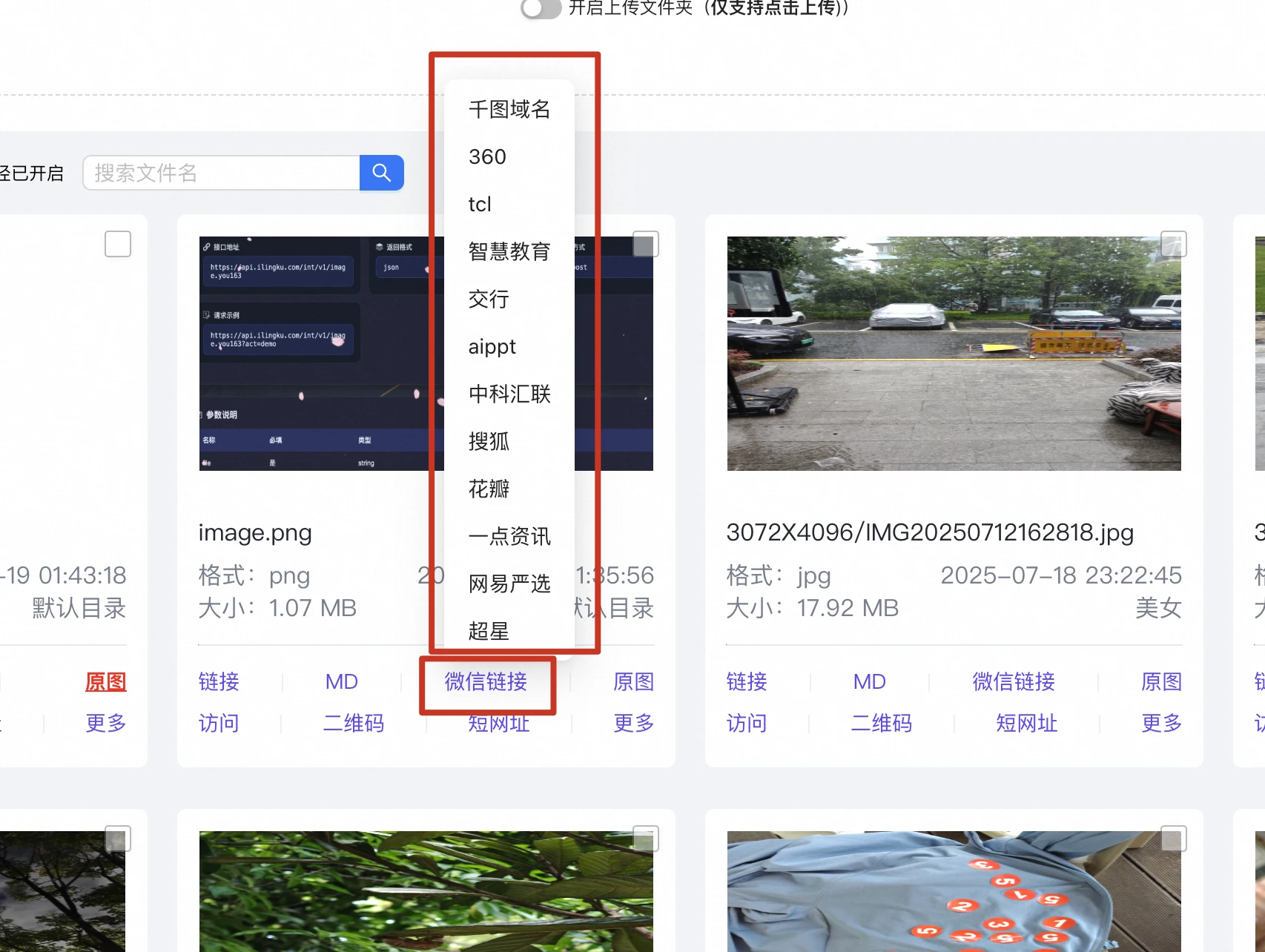1265x952 pixels.
Task: Tick the checkbox on image.png card
Action: [x=646, y=244]
